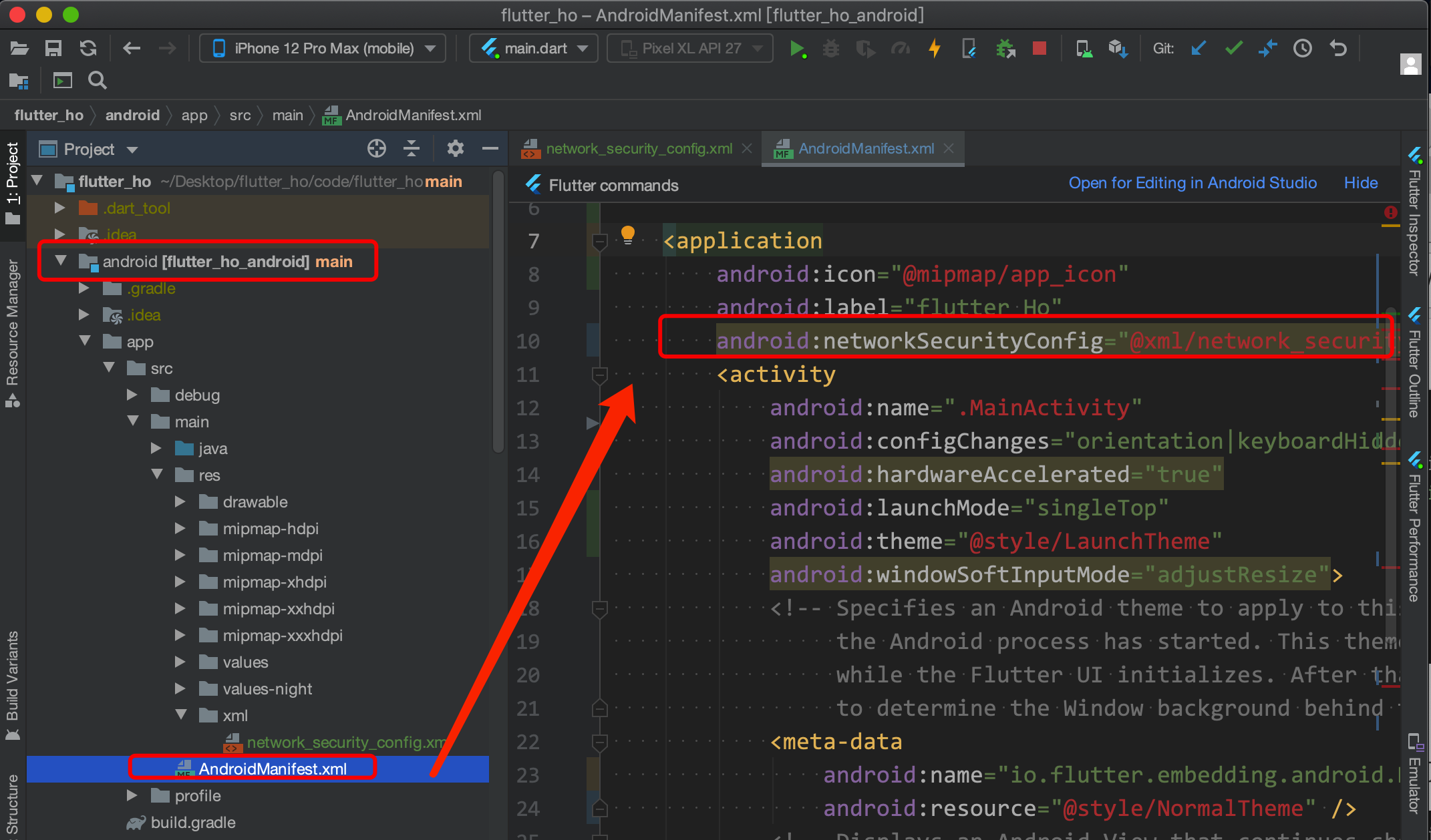The image size is (1431, 840).
Task: Expand the profile folder
Action: [132, 795]
